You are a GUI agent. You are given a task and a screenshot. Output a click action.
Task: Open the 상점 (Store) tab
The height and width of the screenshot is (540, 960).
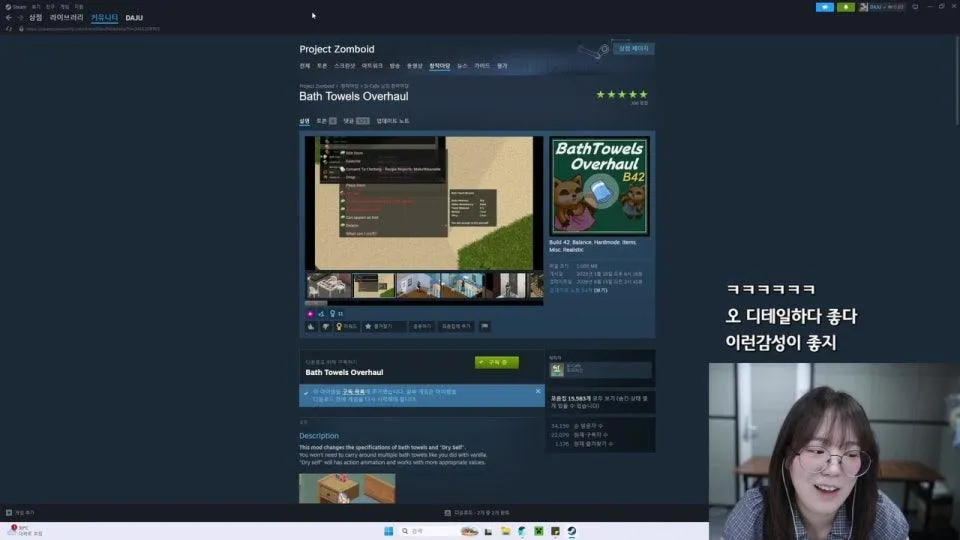click(x=36, y=18)
